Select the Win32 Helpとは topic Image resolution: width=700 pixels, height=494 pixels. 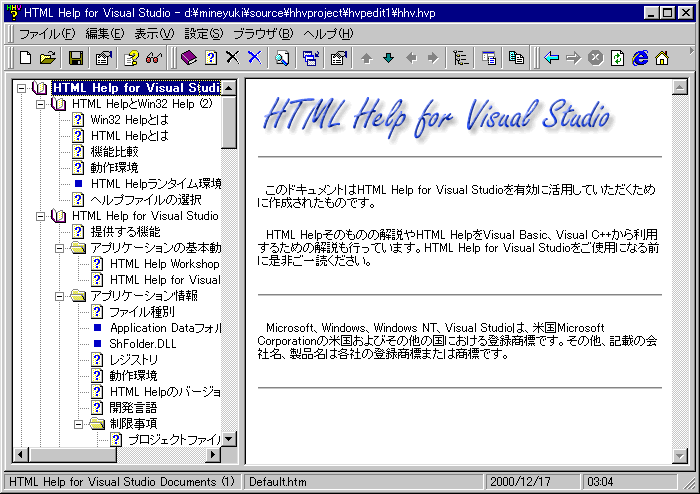(x=129, y=120)
